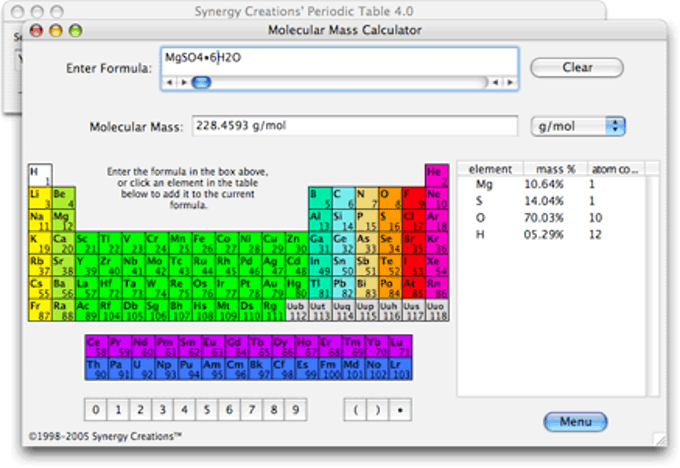Sort by the element column header

click(x=490, y=169)
